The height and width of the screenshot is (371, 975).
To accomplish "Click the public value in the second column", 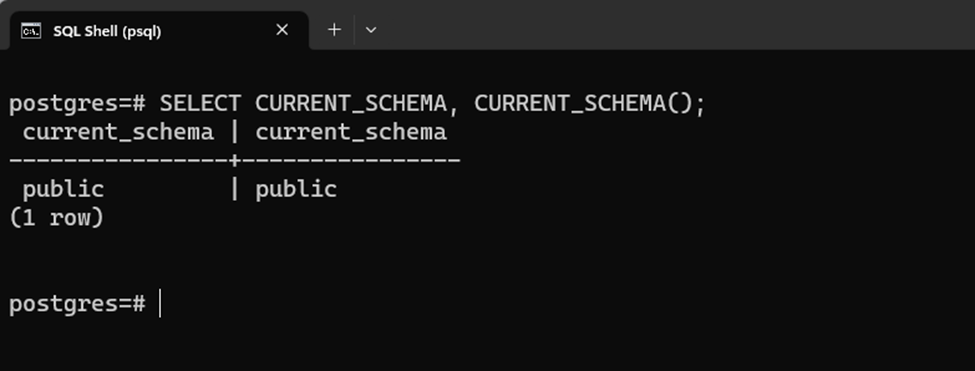I will click(296, 190).
